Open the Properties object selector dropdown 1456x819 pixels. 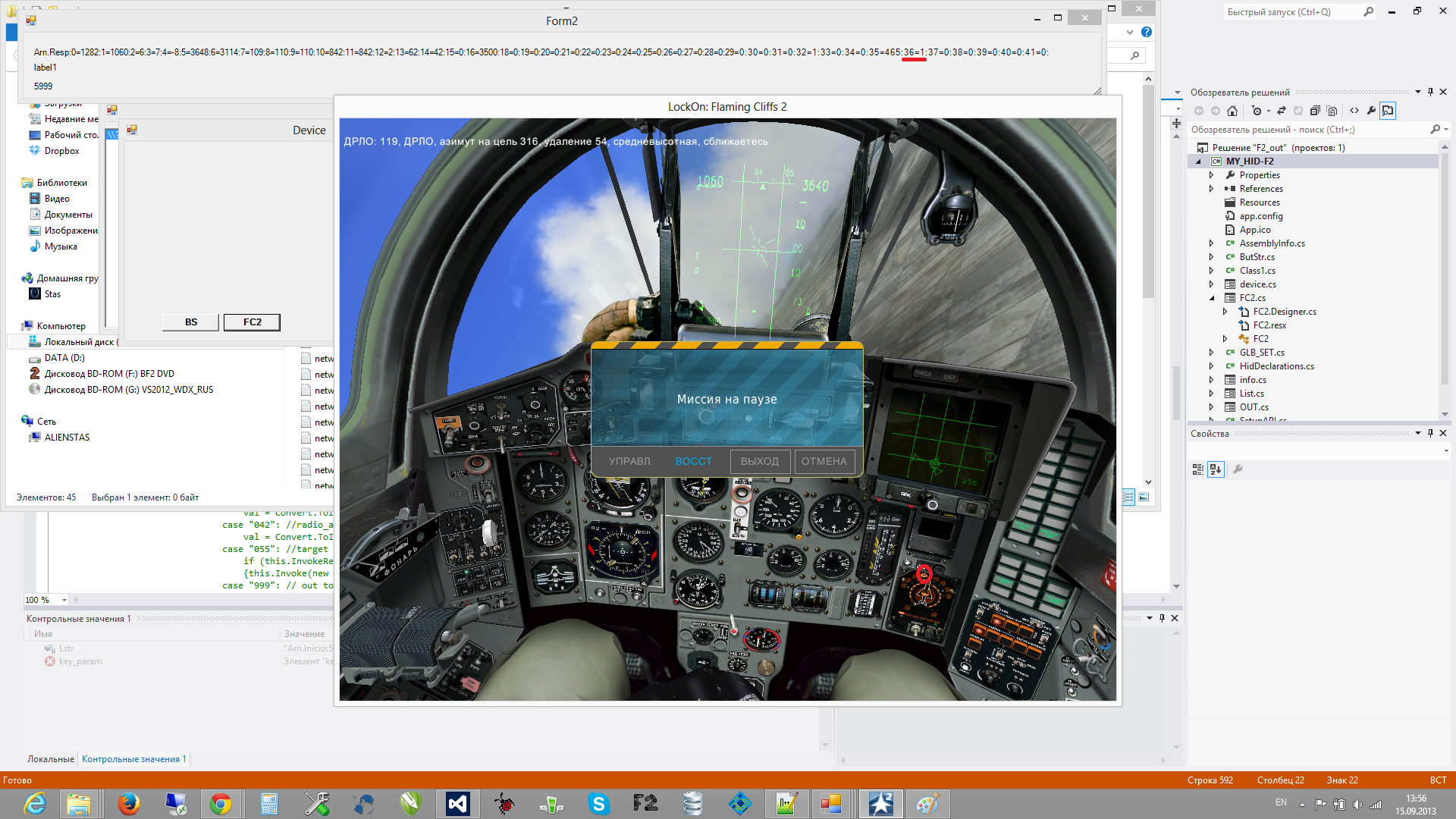click(1447, 450)
